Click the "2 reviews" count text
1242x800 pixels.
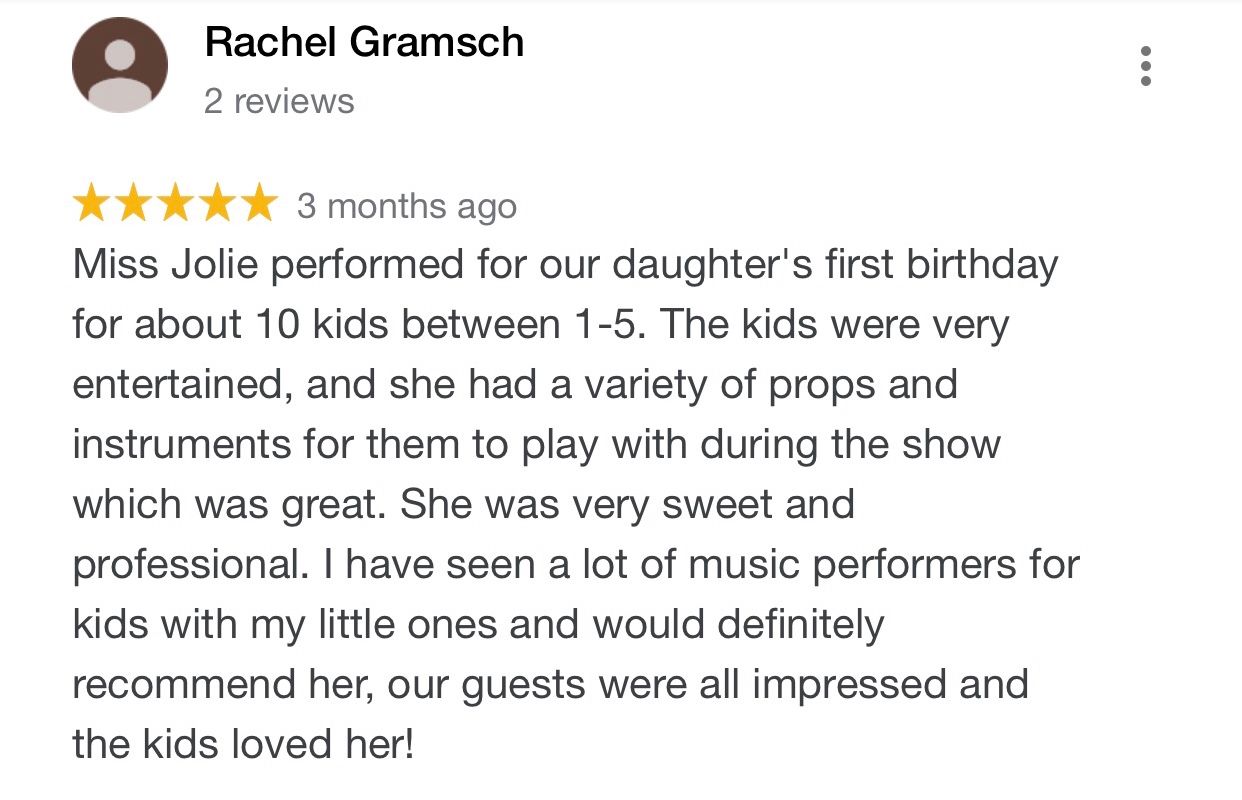(279, 101)
